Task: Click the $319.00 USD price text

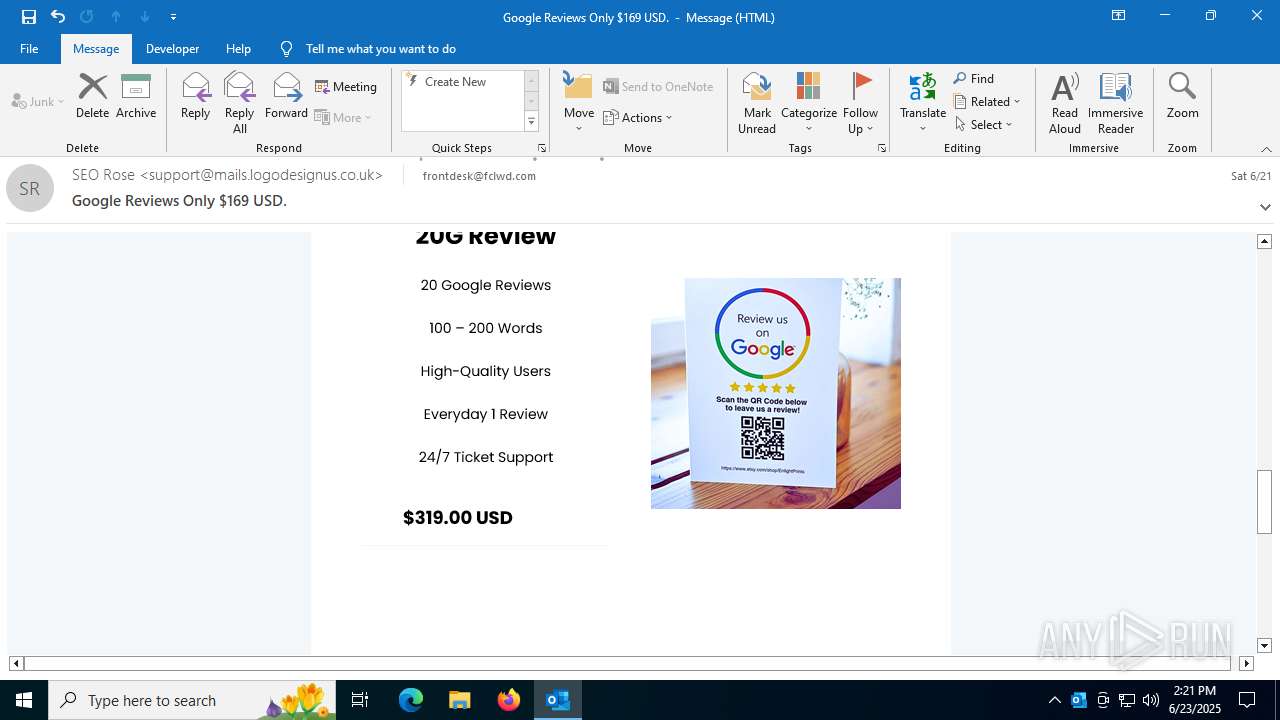Action: [458, 518]
